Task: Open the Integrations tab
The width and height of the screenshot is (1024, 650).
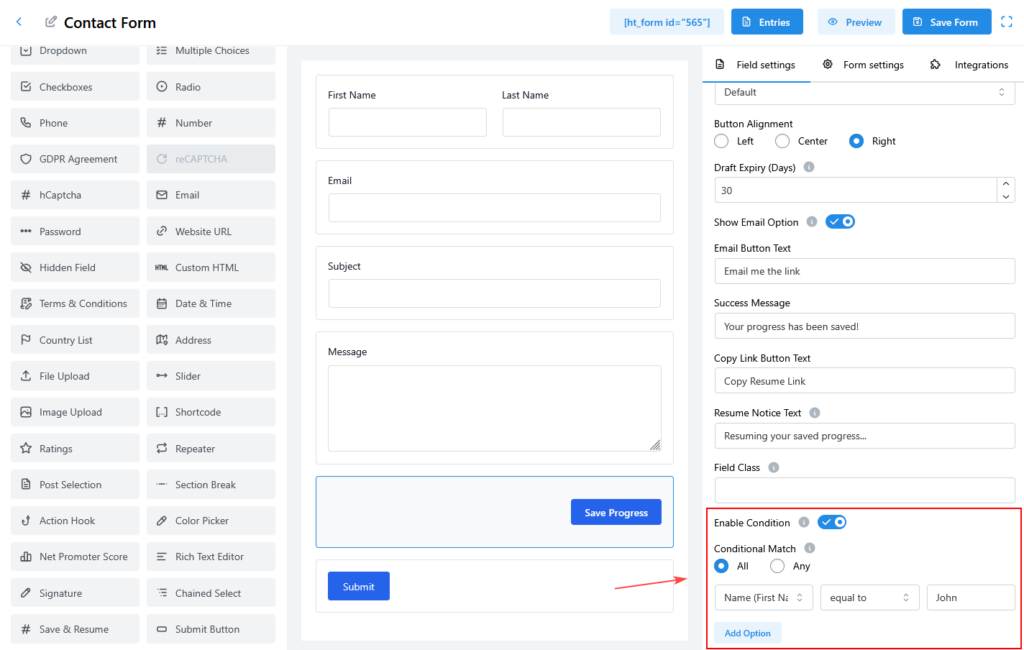Action: (x=969, y=65)
